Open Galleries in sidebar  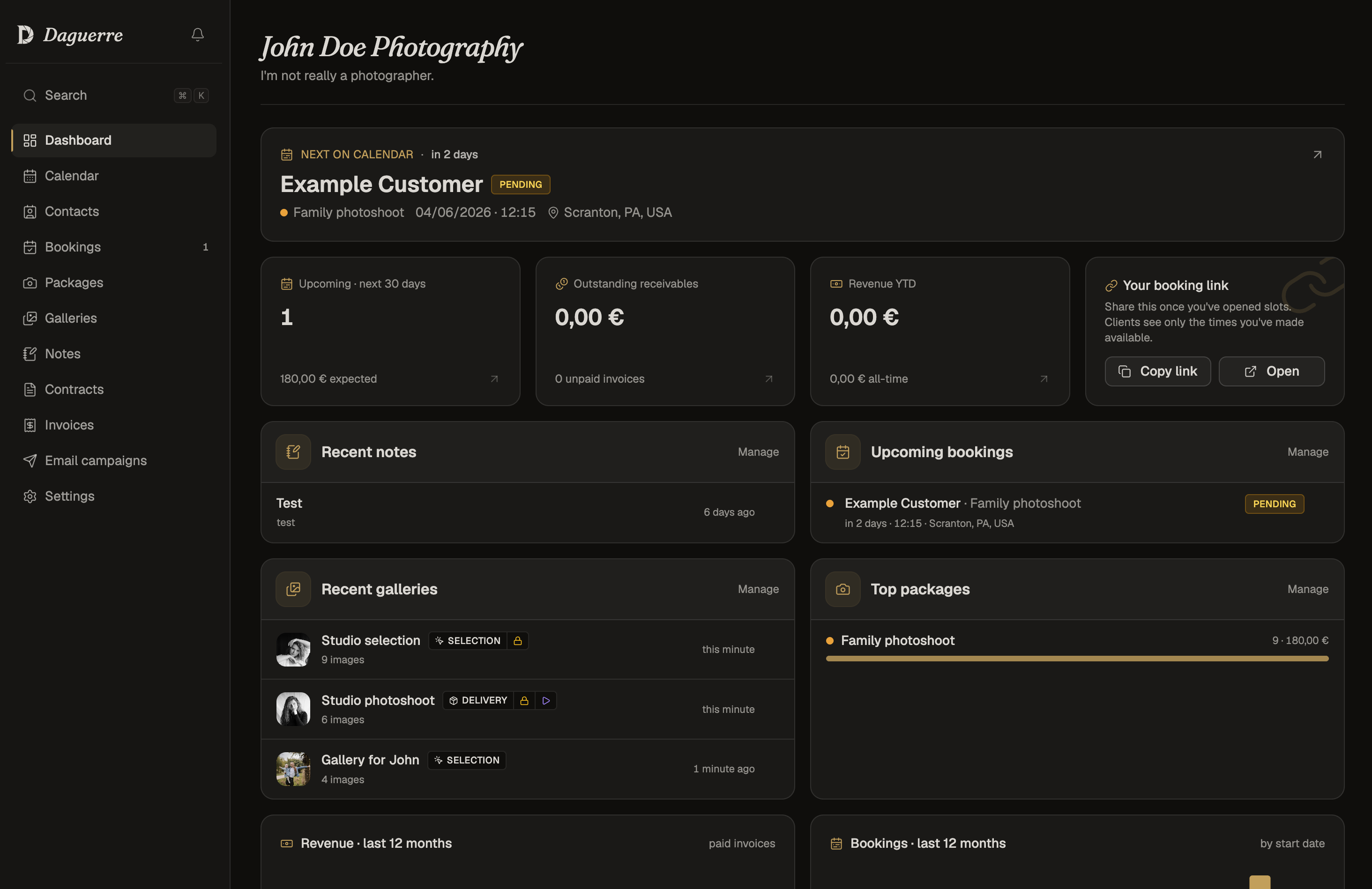coord(114,318)
